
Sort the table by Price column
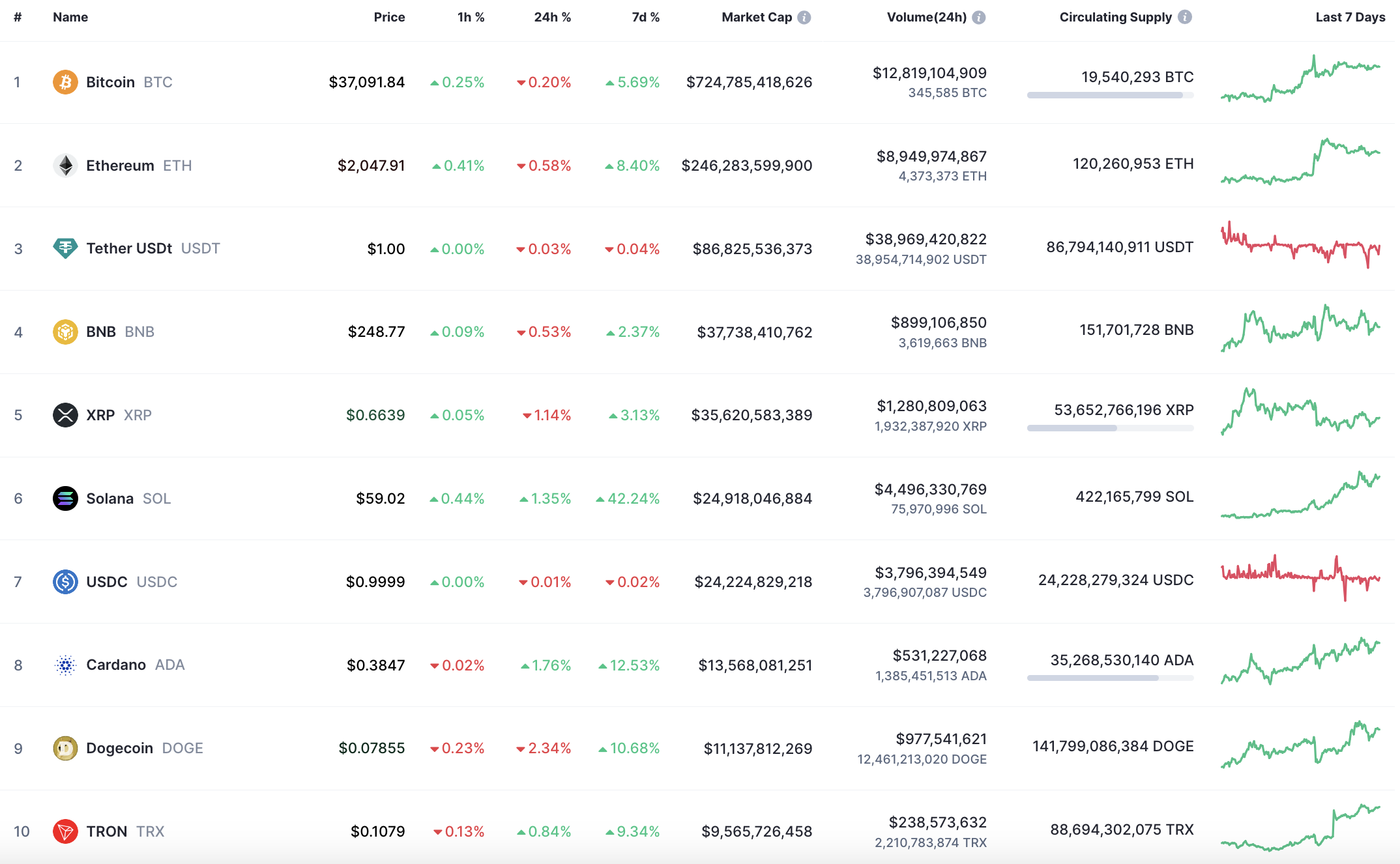point(389,18)
